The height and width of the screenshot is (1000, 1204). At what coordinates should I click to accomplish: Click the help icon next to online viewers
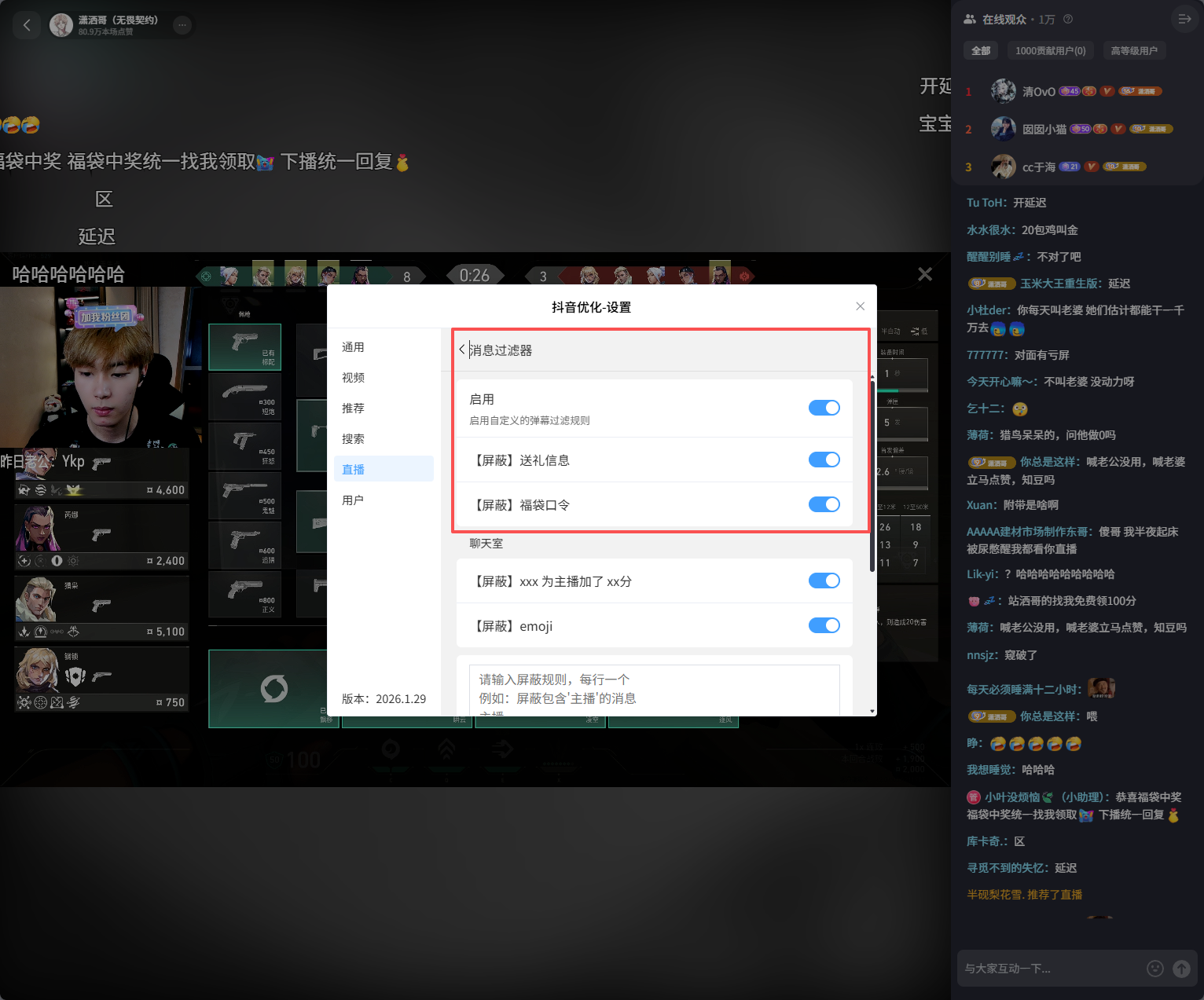(x=1068, y=19)
